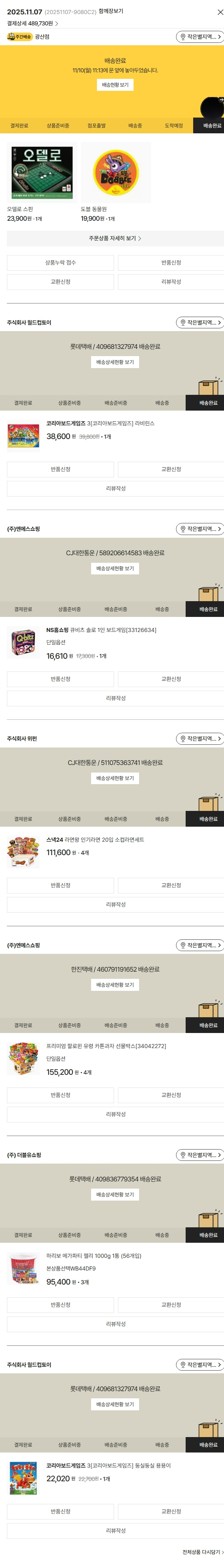224x1568 pixels.
Task: Open the 함께장보기 link
Action: tap(111, 12)
